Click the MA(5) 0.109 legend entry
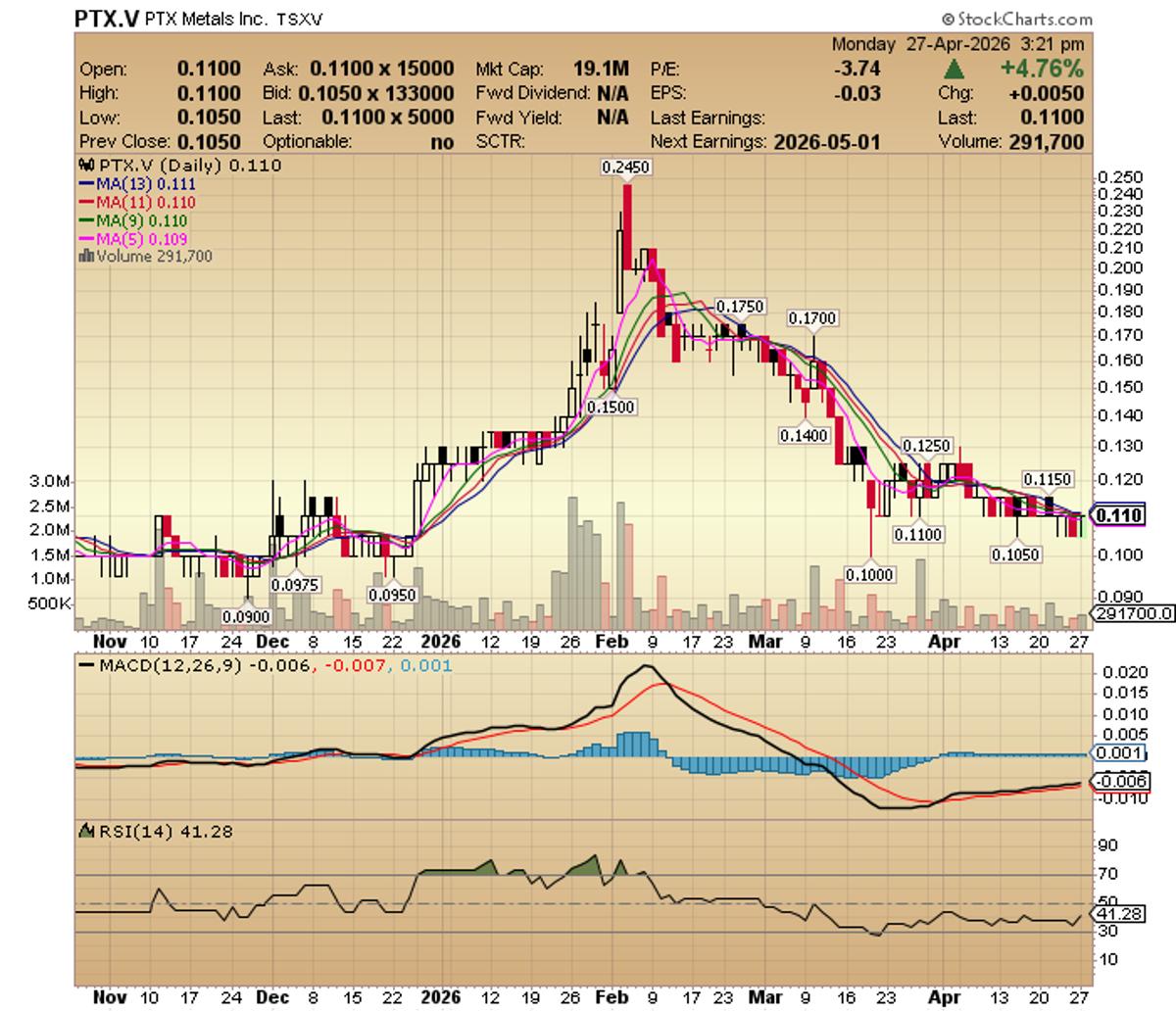This screenshot has width=1176, height=1012. (x=132, y=238)
